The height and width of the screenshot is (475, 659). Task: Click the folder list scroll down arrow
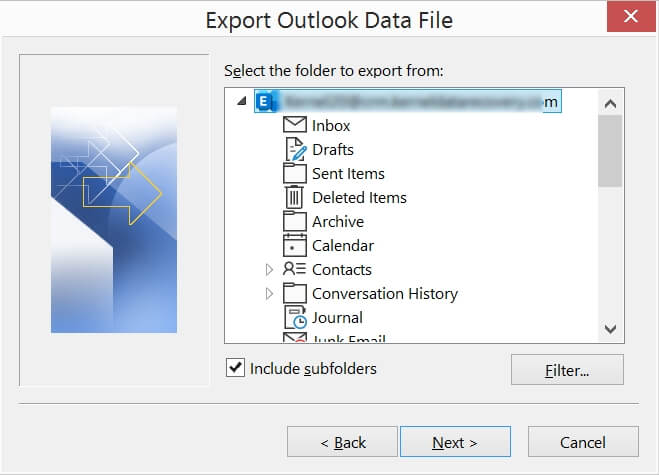pos(610,328)
